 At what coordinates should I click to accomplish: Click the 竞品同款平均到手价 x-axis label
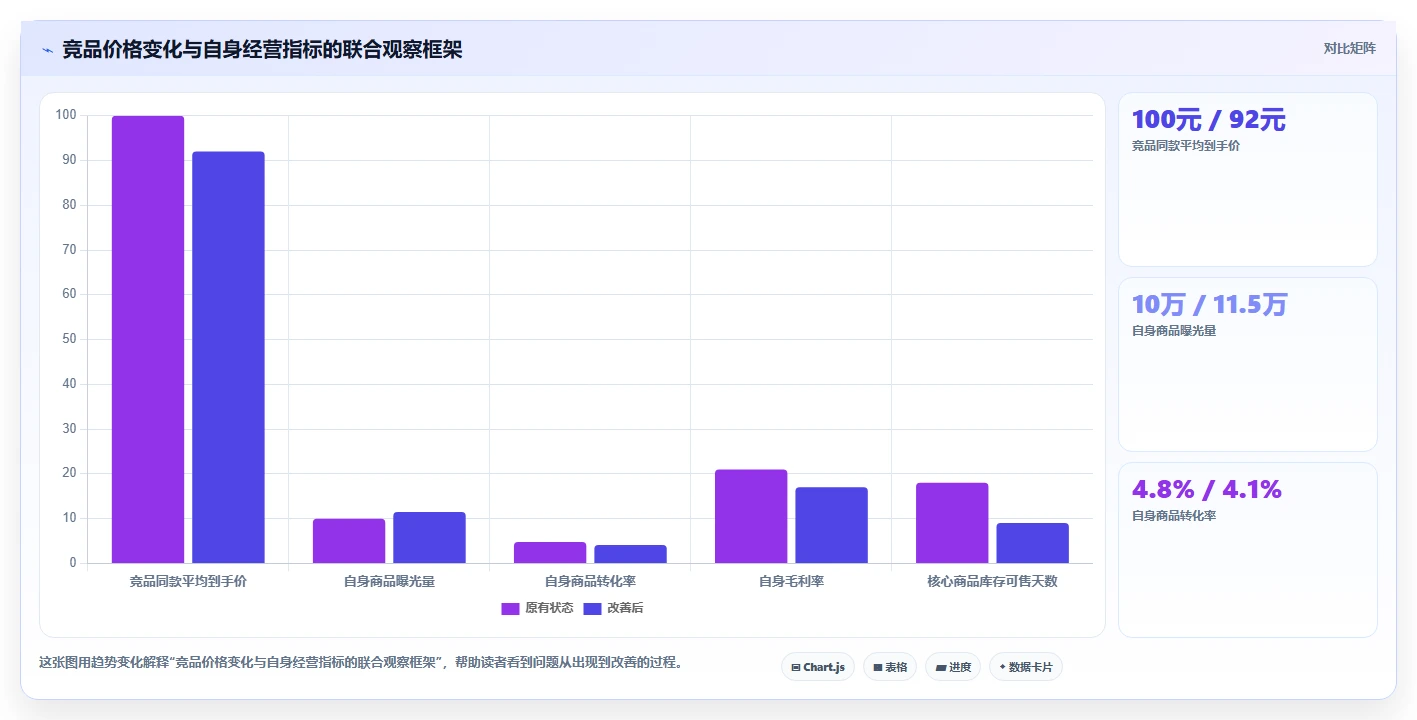[x=188, y=581]
